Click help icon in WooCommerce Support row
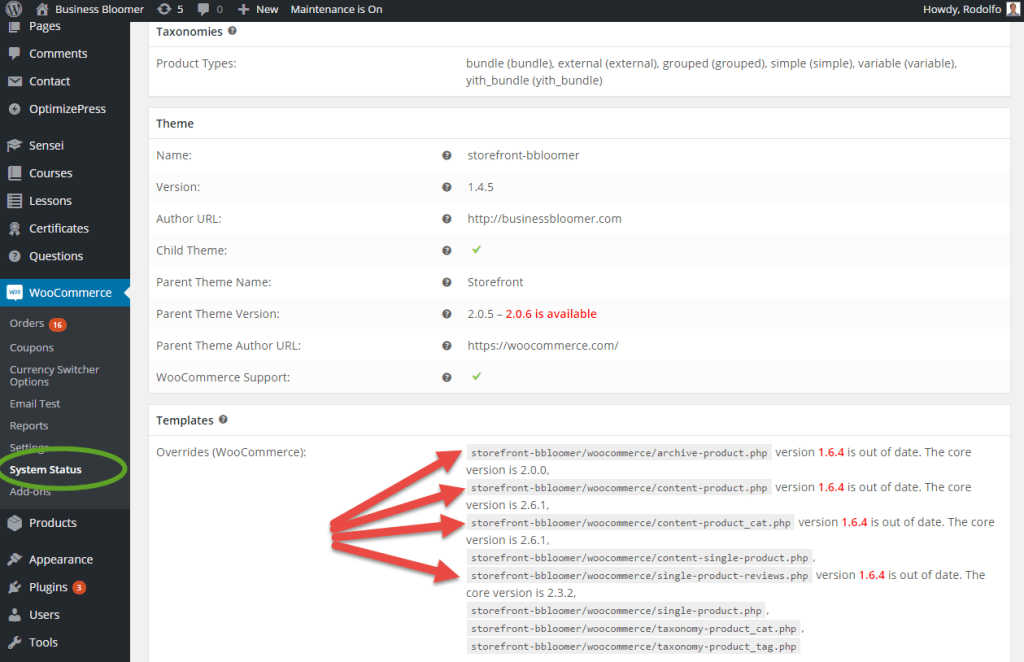 coord(447,377)
